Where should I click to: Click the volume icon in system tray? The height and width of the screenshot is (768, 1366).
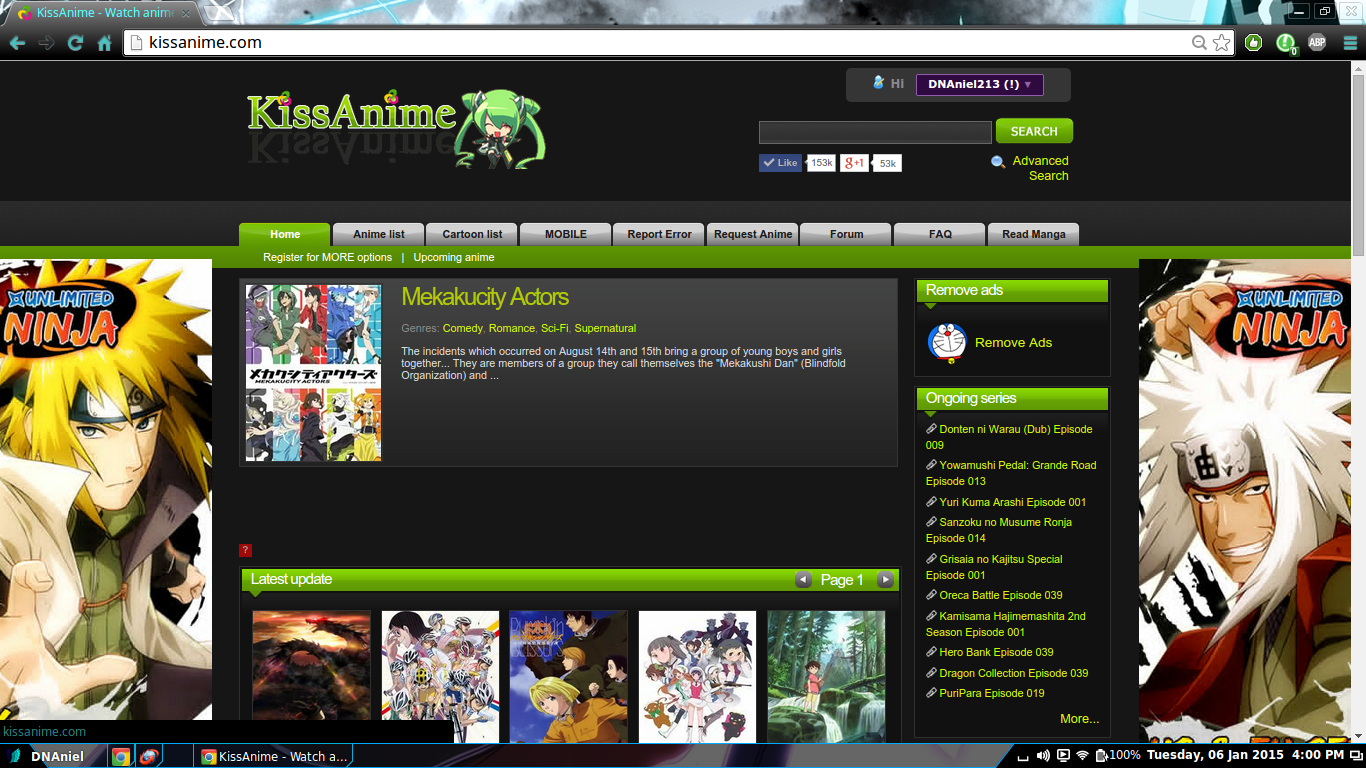pyautogui.click(x=1043, y=756)
